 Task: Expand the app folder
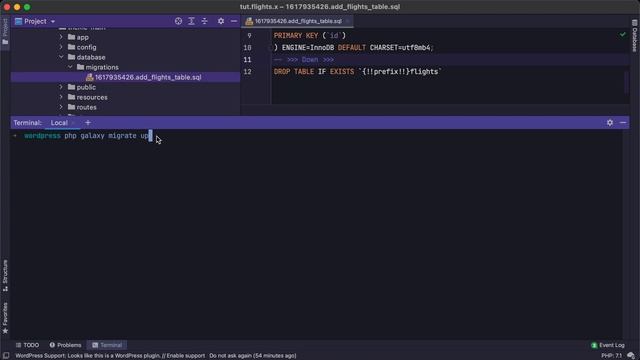[x=61, y=37]
